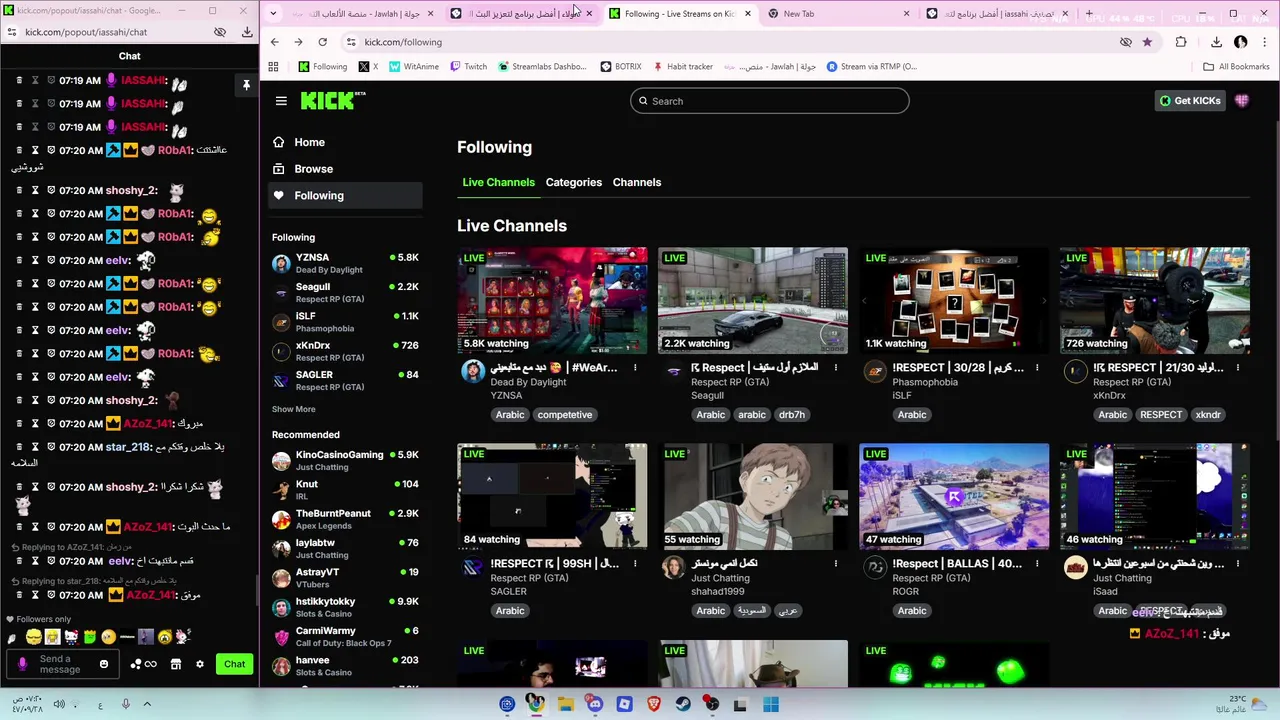
Task: Click the Hello Kitty emote in quick emote row
Action: point(71,637)
